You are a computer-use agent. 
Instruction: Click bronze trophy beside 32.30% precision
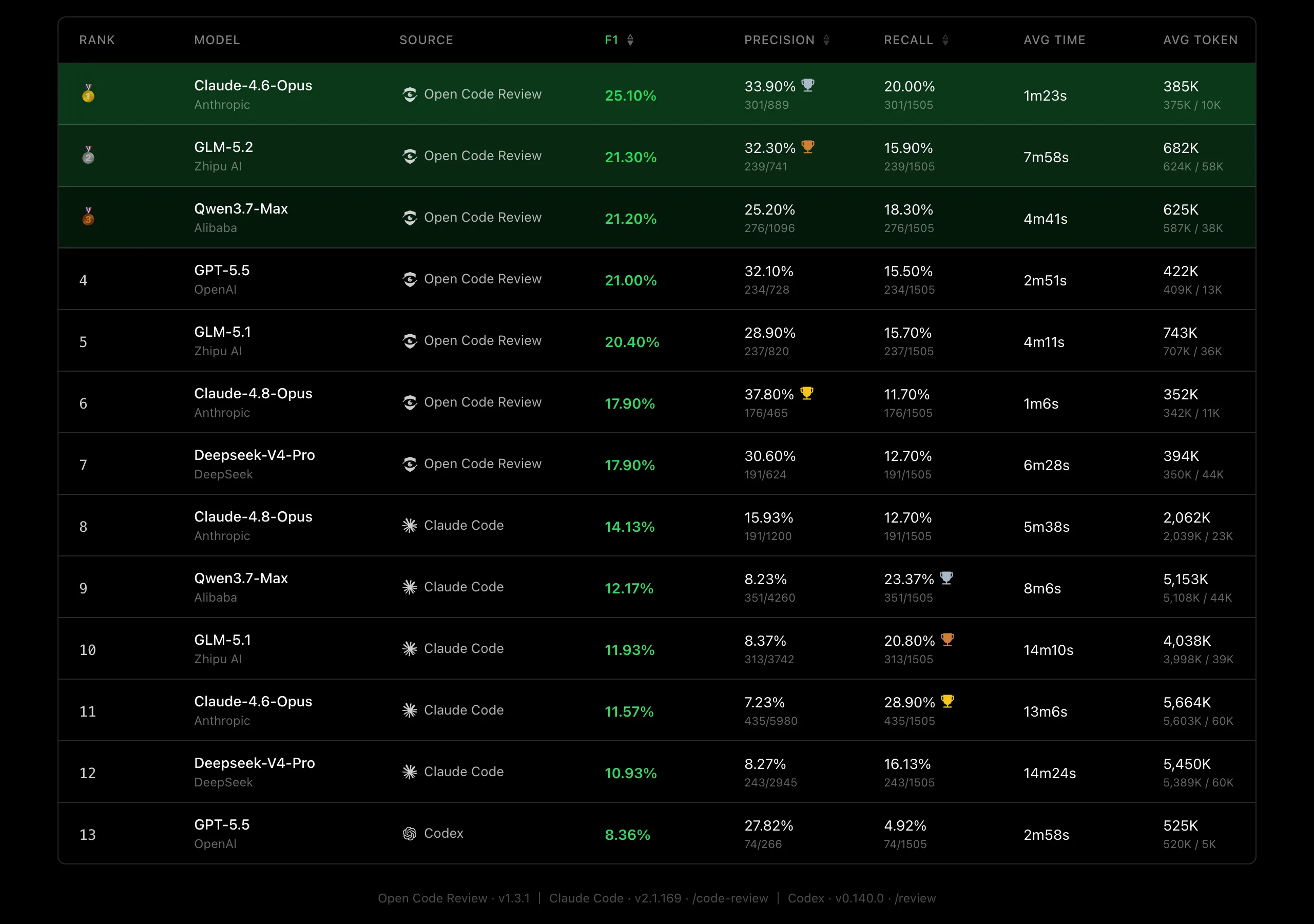tap(807, 147)
